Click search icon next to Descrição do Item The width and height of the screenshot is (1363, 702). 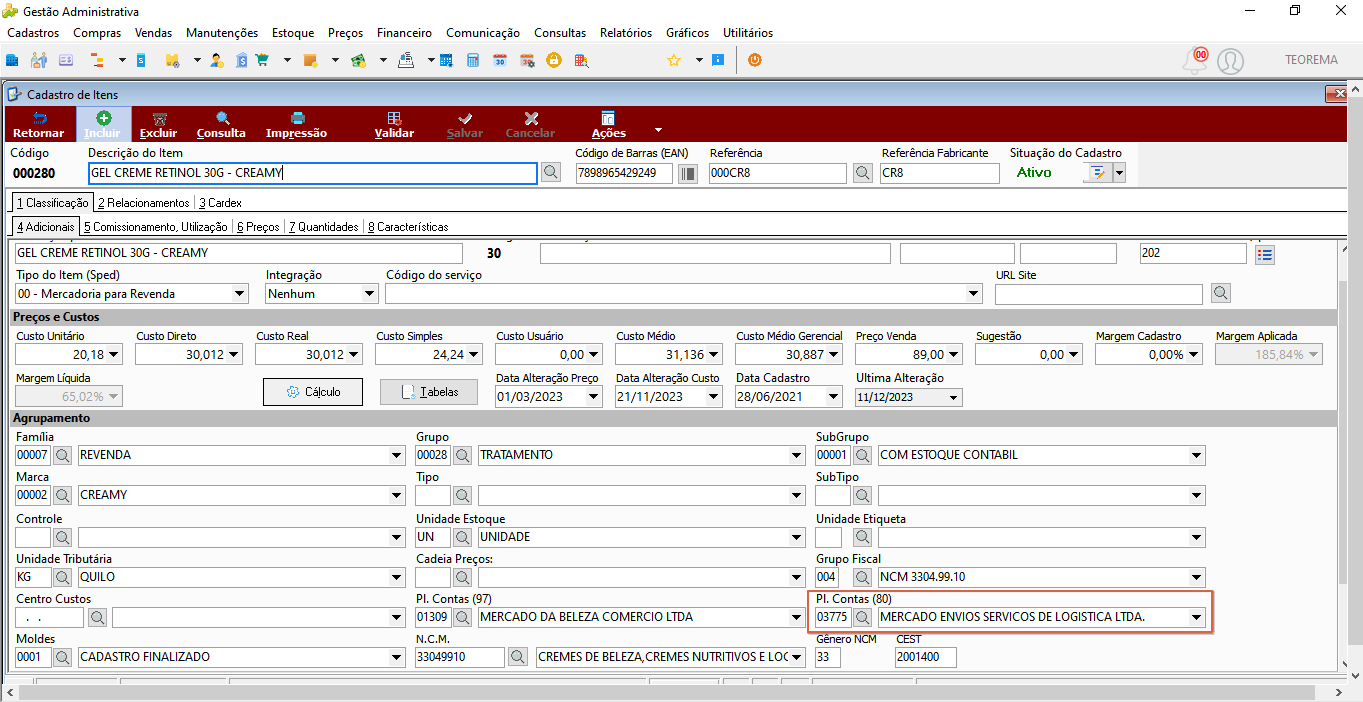(551, 173)
